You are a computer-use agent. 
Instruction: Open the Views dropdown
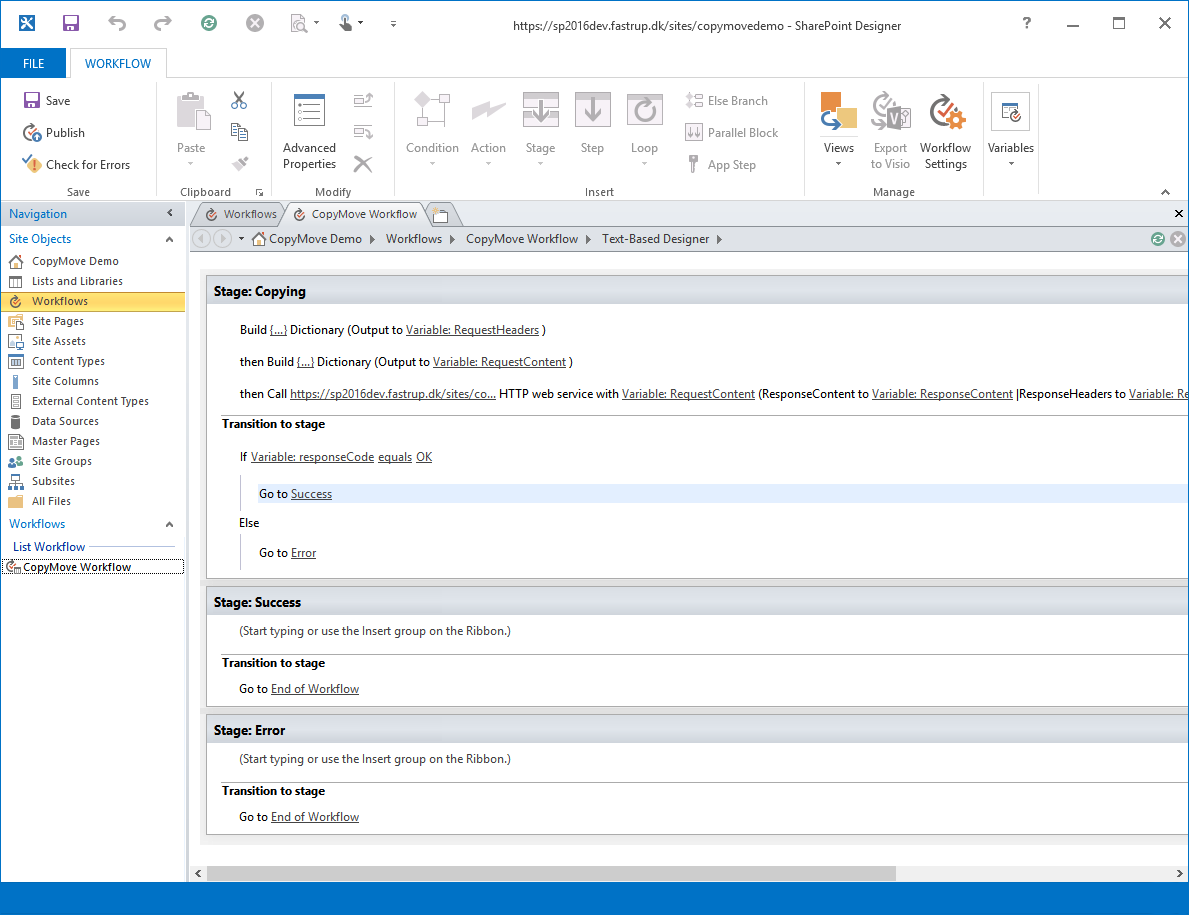click(x=838, y=133)
